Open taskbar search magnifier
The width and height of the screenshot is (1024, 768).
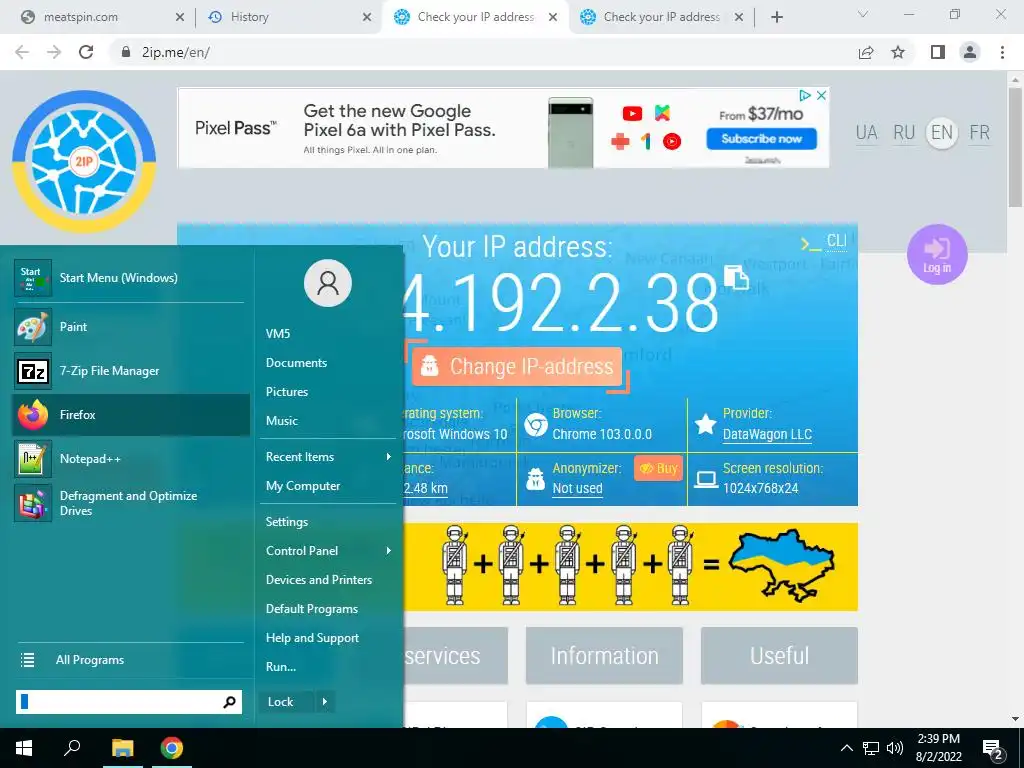[x=72, y=748]
